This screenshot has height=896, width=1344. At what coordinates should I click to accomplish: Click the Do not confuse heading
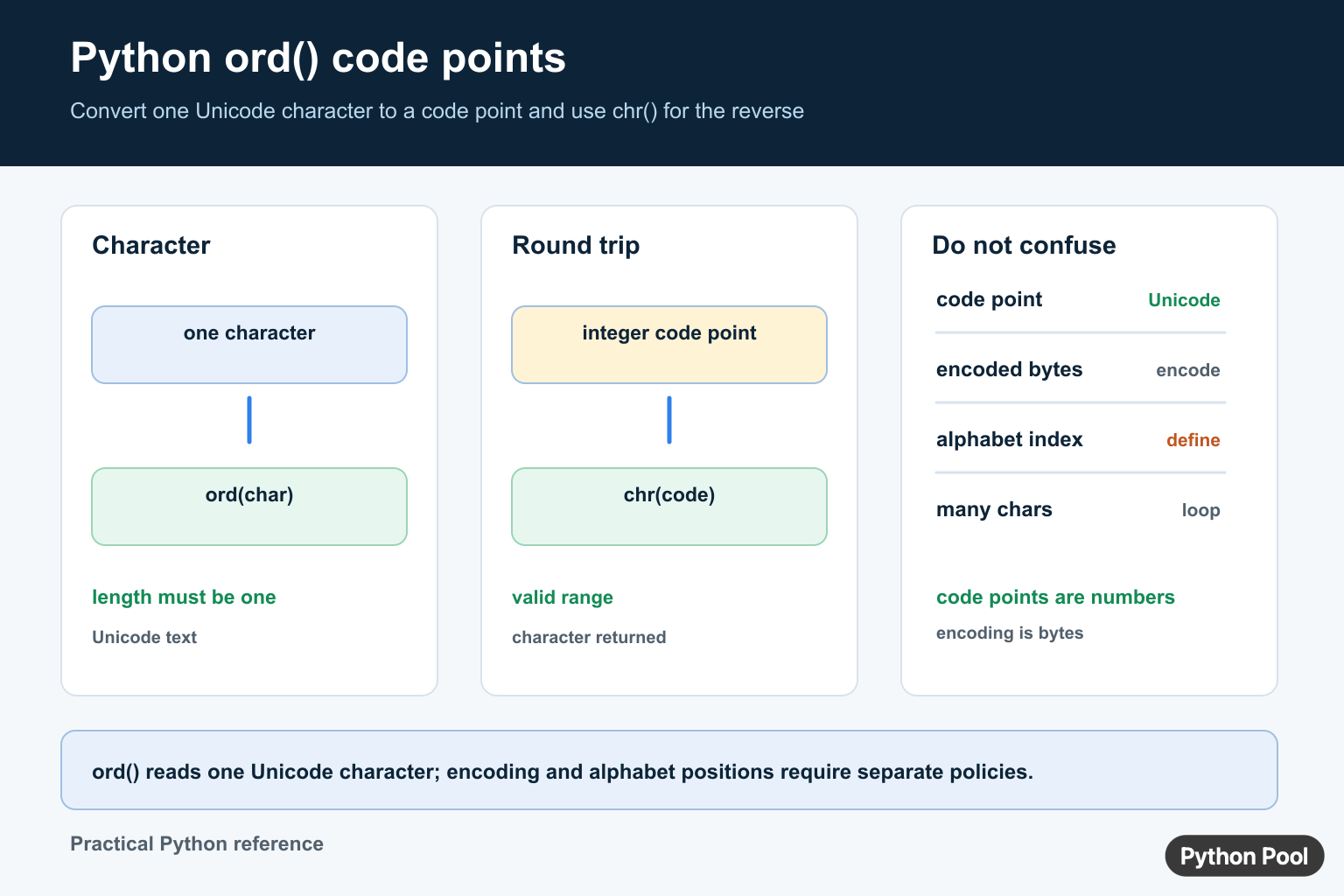1024,245
